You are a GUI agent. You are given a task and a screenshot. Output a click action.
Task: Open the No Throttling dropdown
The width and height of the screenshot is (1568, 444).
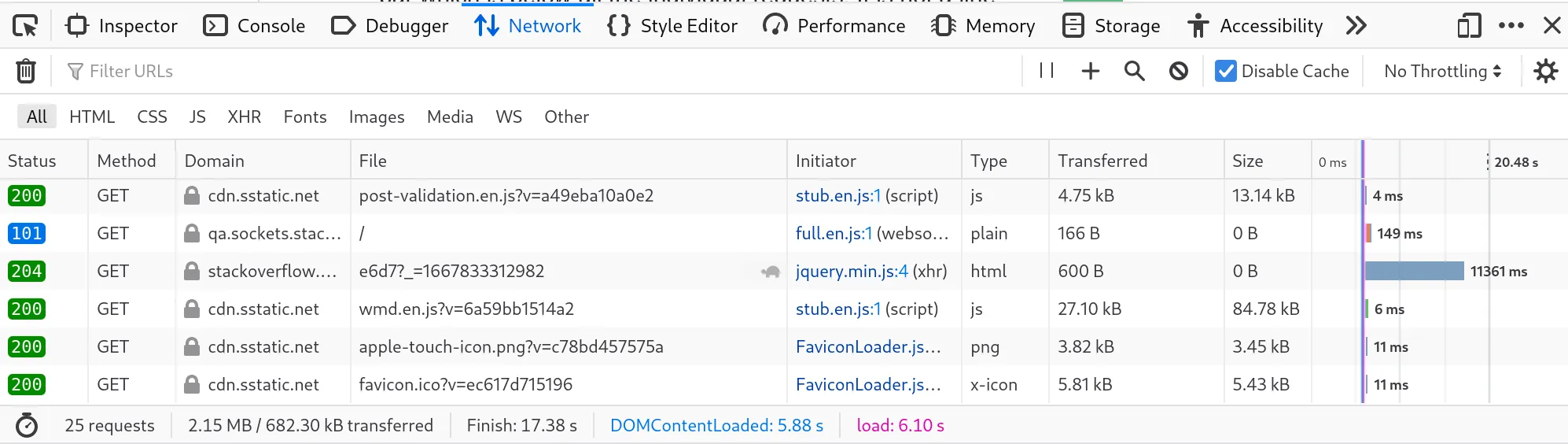(x=1442, y=71)
